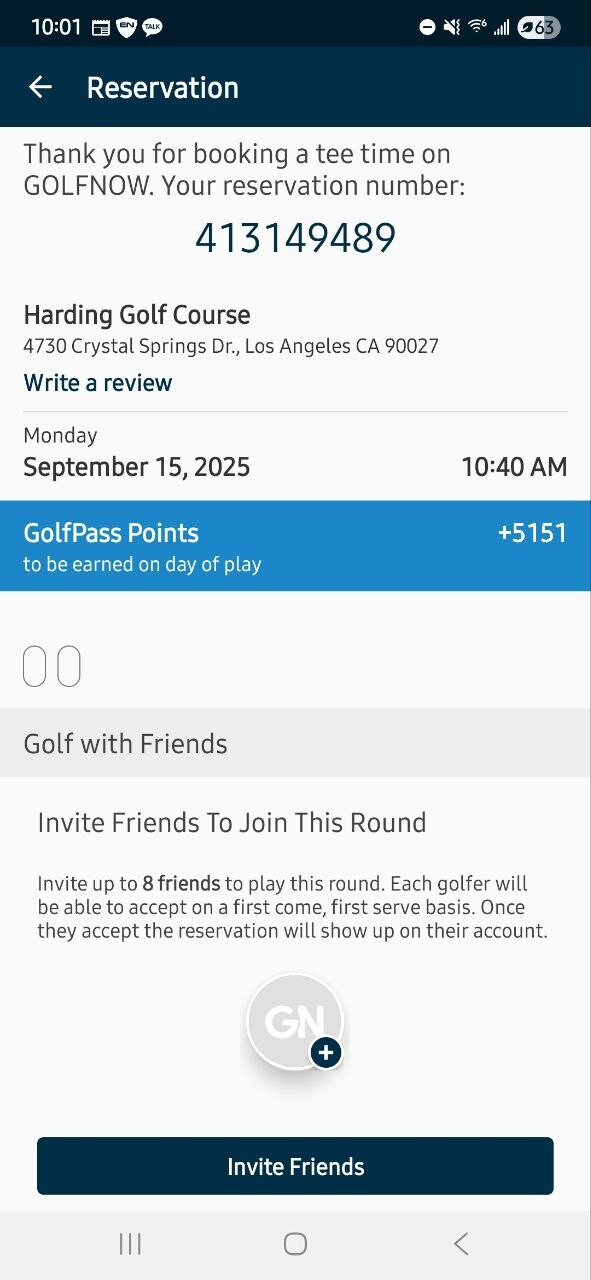Tap the plus badge on GN avatar
Screen dimensions: 591x1280
[326, 1052]
